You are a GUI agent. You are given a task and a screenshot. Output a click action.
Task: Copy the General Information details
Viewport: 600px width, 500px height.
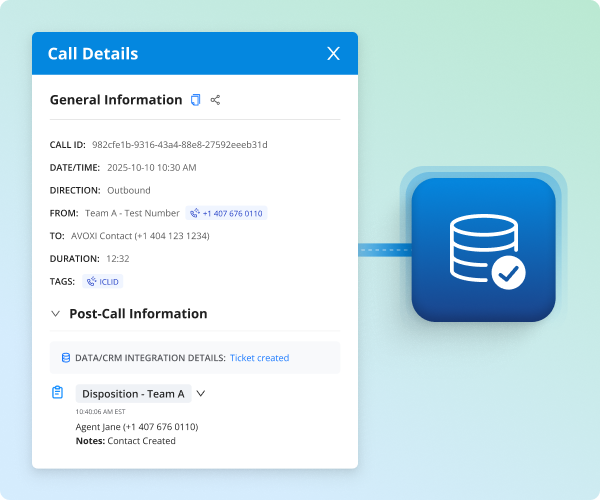(x=196, y=100)
